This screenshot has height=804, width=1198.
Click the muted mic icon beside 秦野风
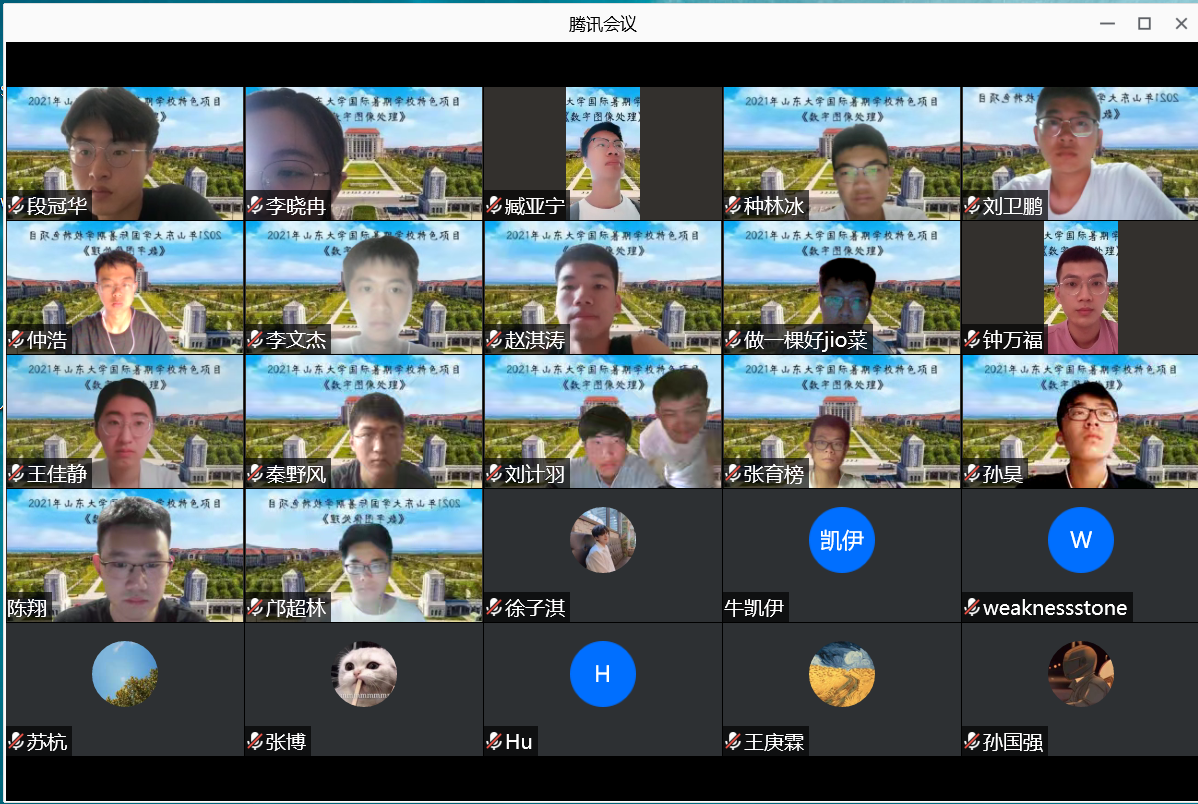[x=255, y=474]
